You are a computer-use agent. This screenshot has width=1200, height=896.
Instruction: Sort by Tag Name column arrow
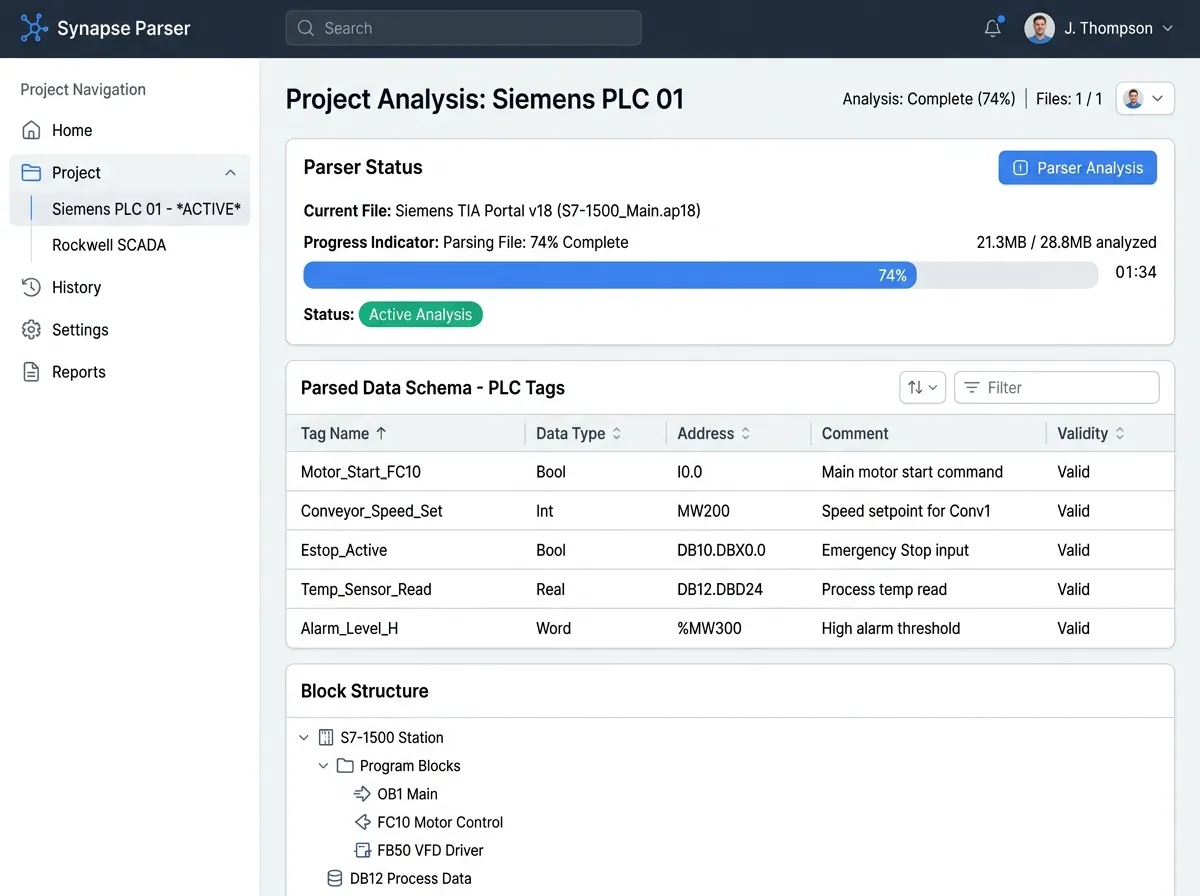pos(381,433)
